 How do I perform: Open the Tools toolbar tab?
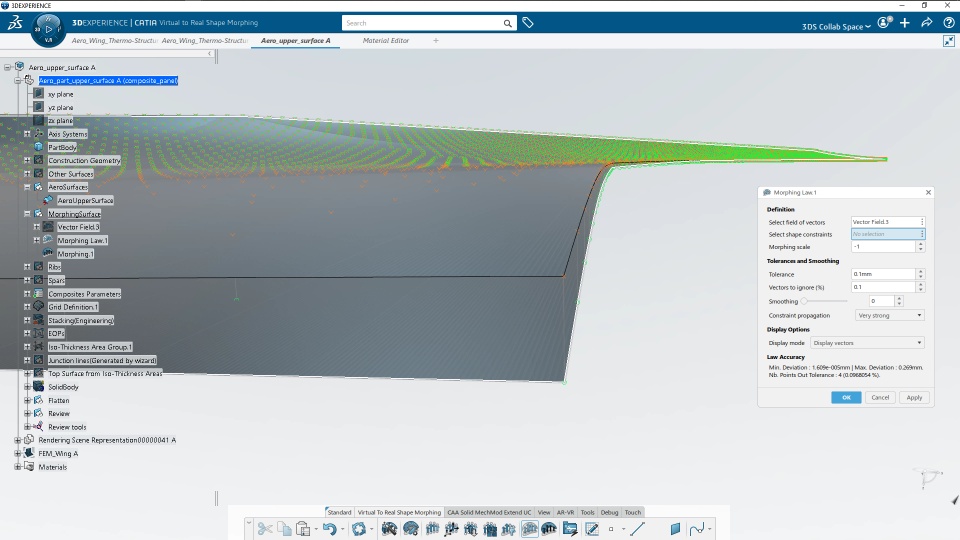click(x=587, y=512)
